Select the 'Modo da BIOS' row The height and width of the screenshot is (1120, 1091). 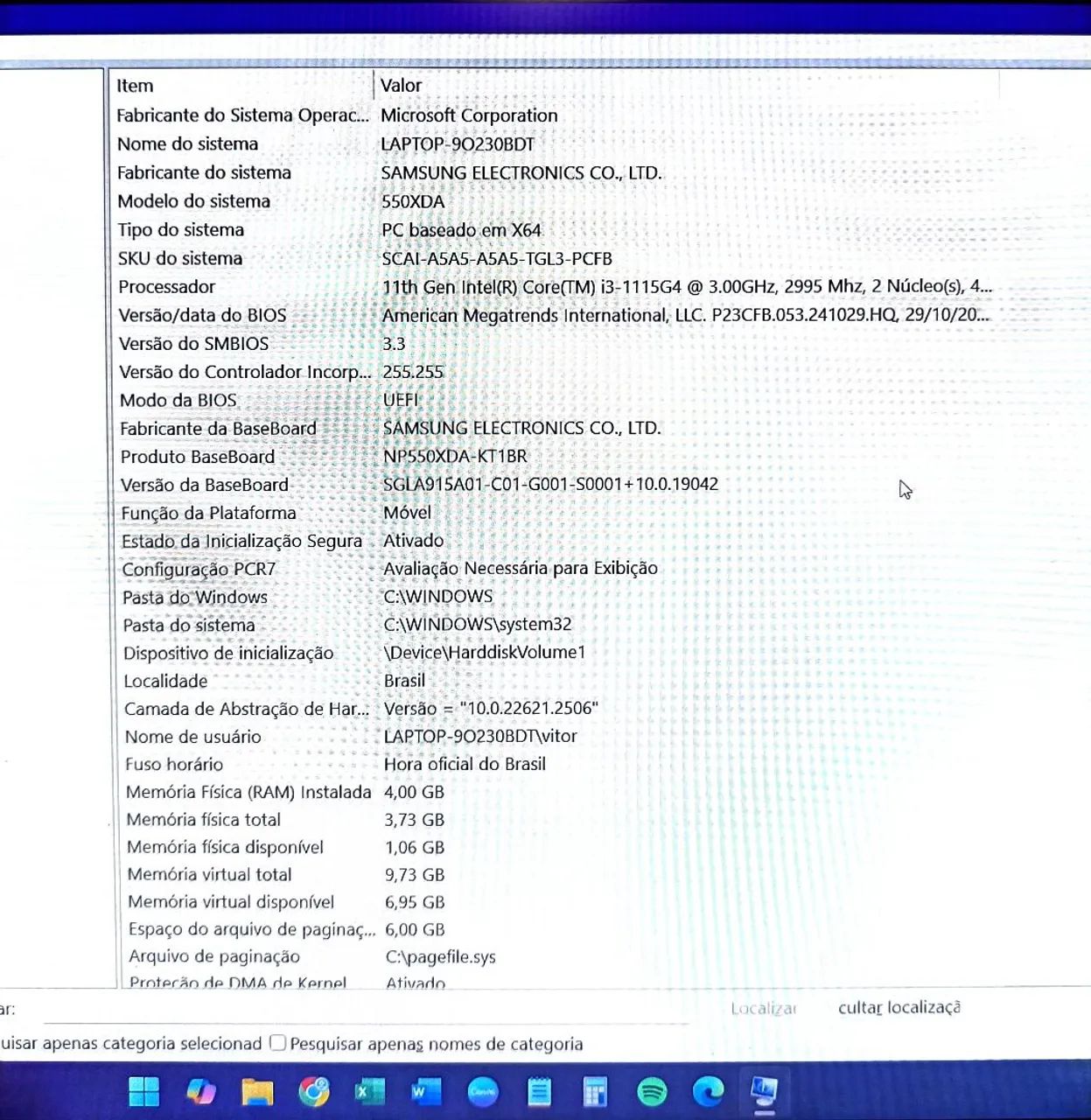coord(350,400)
